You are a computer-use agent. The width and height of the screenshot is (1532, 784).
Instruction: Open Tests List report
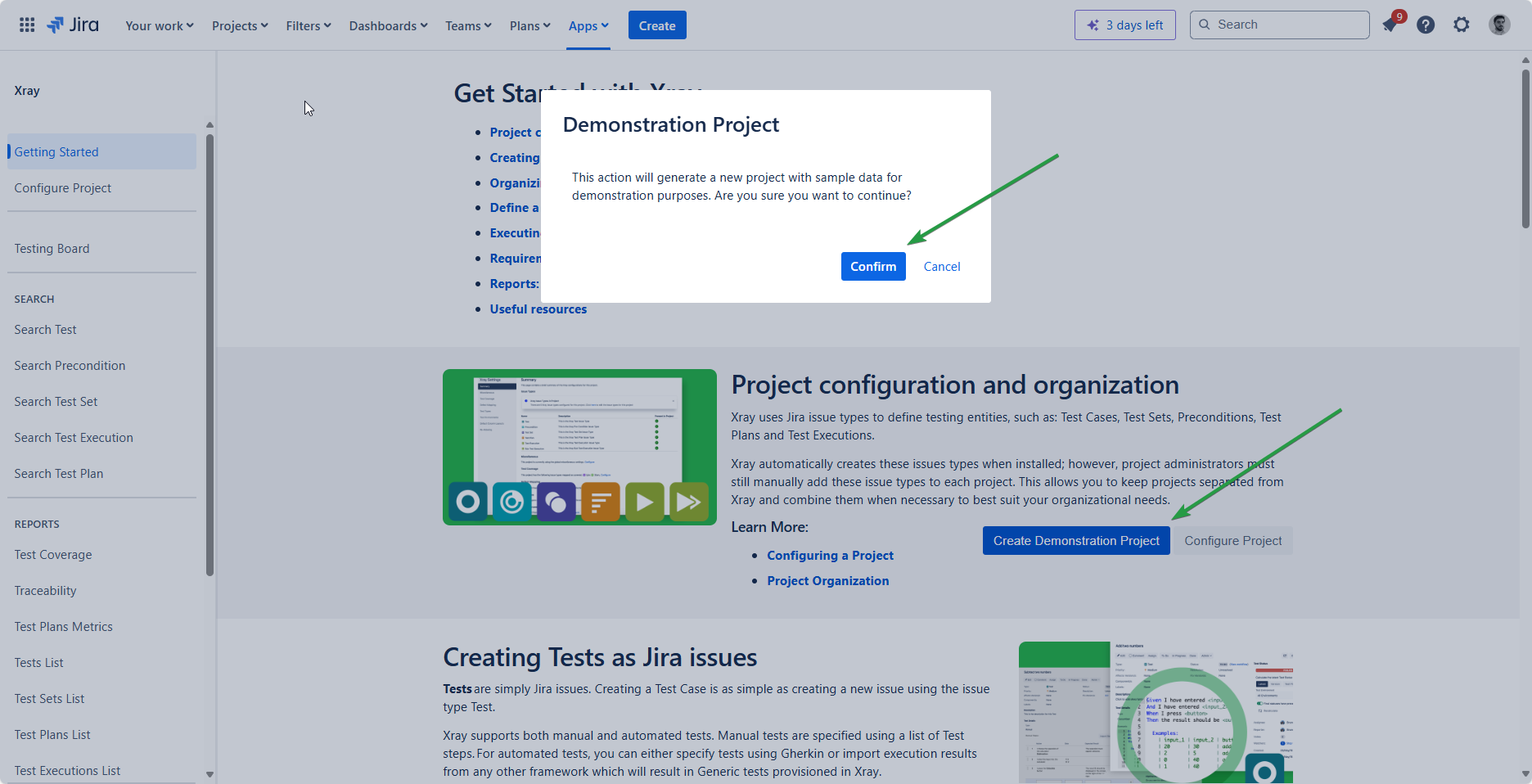pyautogui.click(x=101, y=662)
